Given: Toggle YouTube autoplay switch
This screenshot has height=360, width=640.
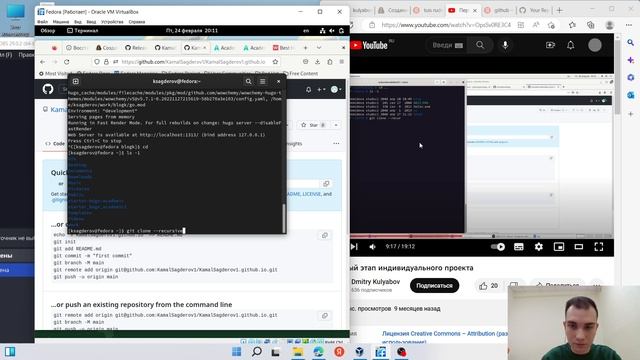Looking at the screenshot, I should (x=498, y=247).
